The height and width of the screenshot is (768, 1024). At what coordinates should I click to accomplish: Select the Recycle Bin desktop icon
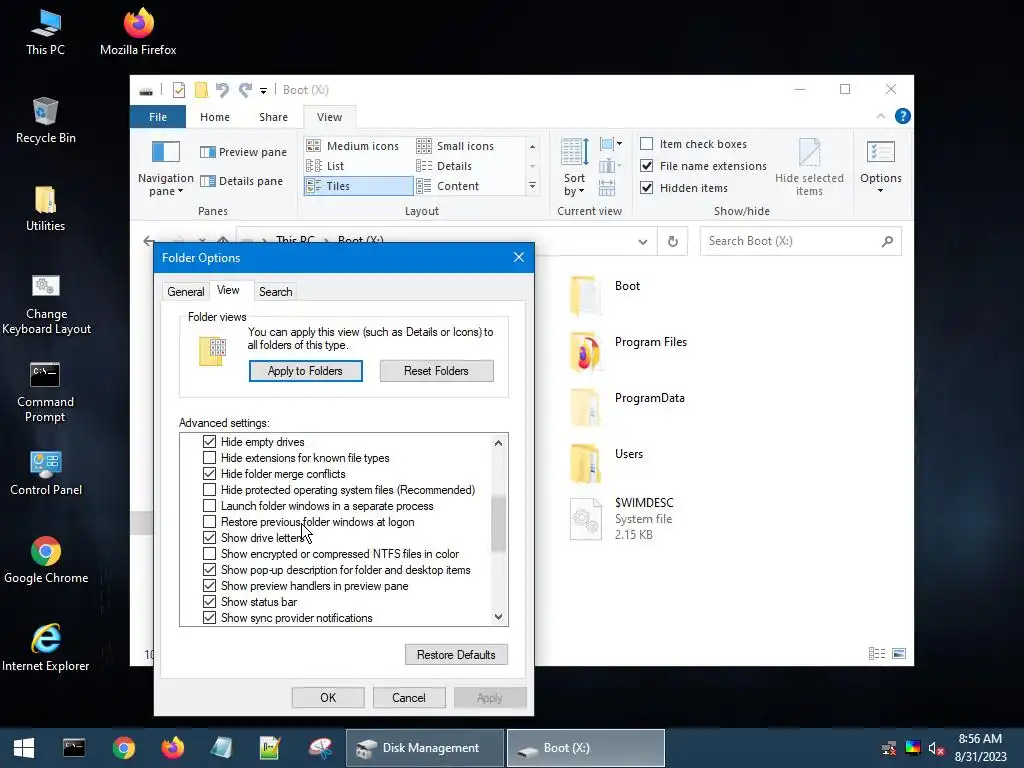coord(45,121)
